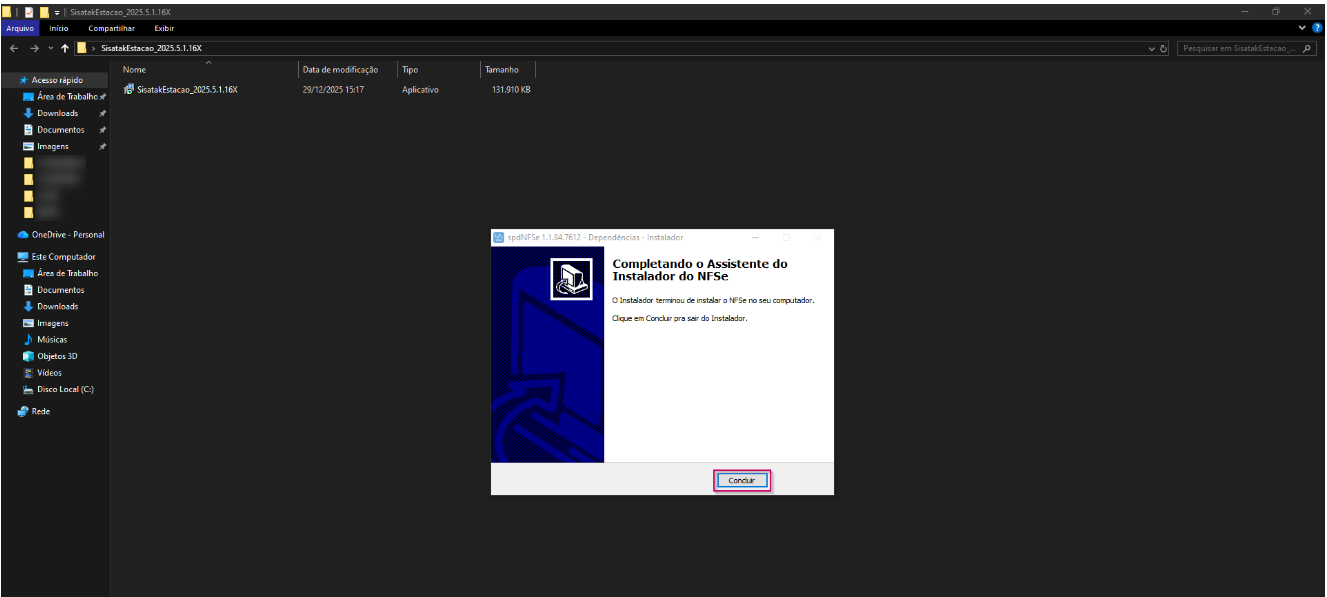Open pinned Área de Trabalho under Acesso rápido
Image resolution: width=1327 pixels, height=597 pixels.
[x=65, y=97]
